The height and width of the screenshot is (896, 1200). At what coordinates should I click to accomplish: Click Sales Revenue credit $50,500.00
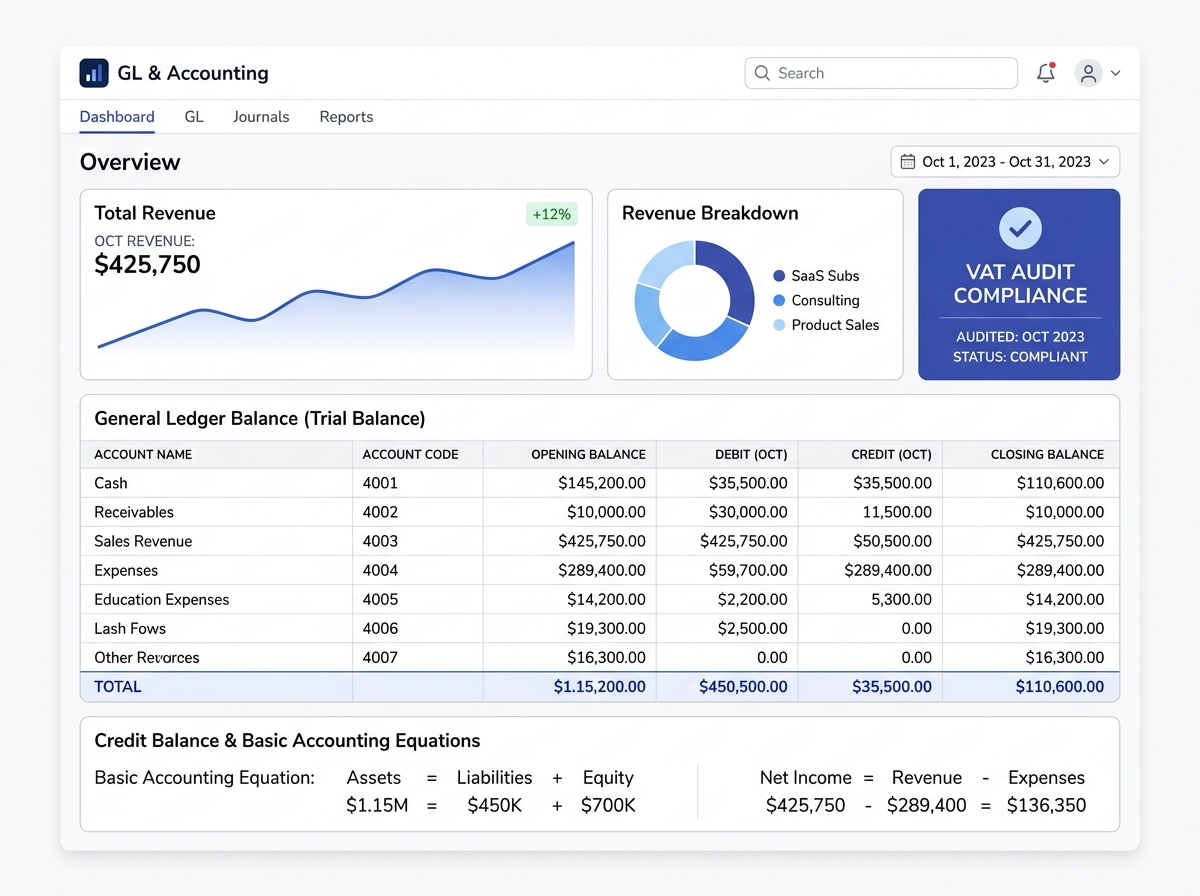[892, 541]
